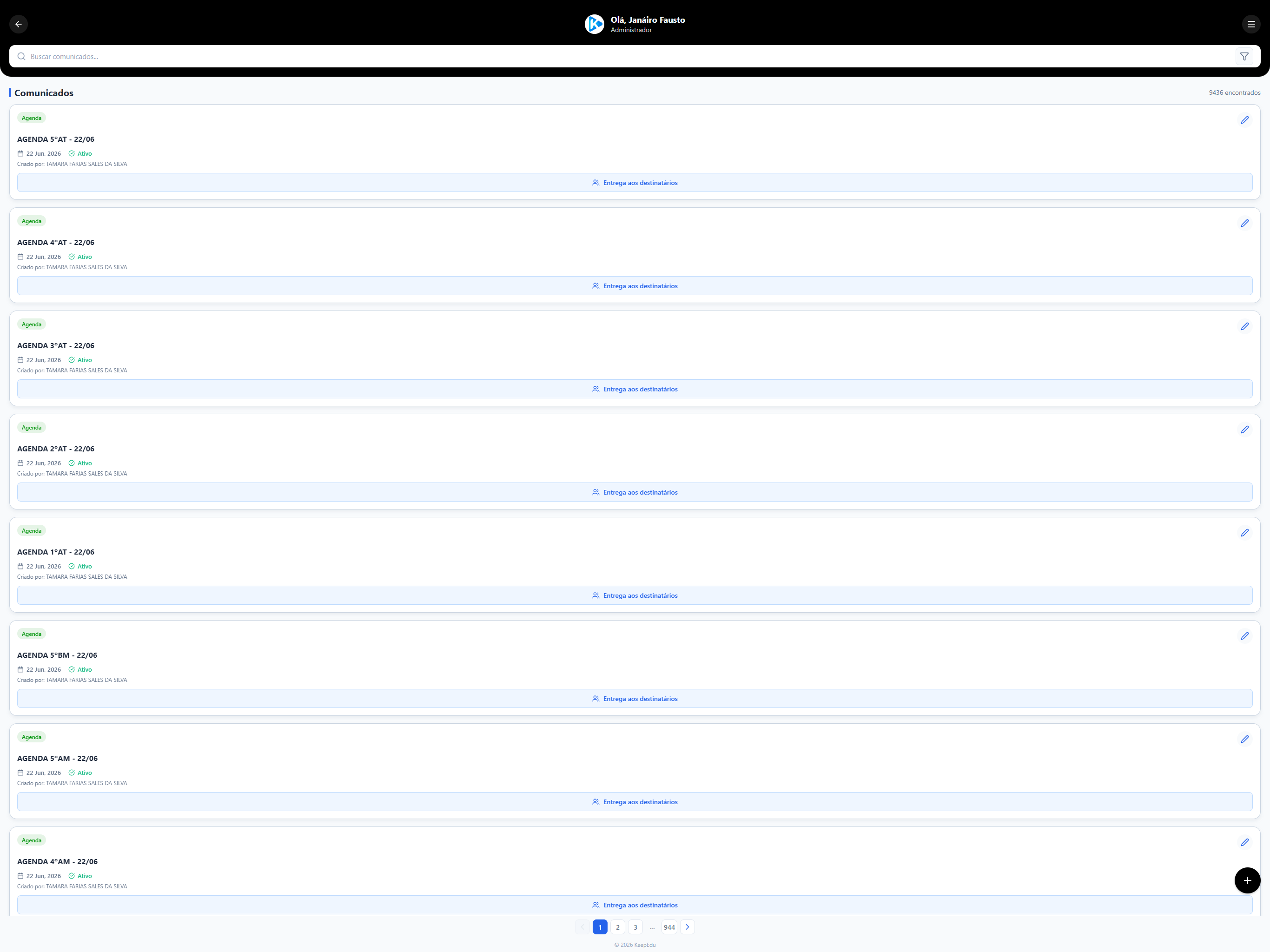Open the hamburger menu

click(1251, 24)
